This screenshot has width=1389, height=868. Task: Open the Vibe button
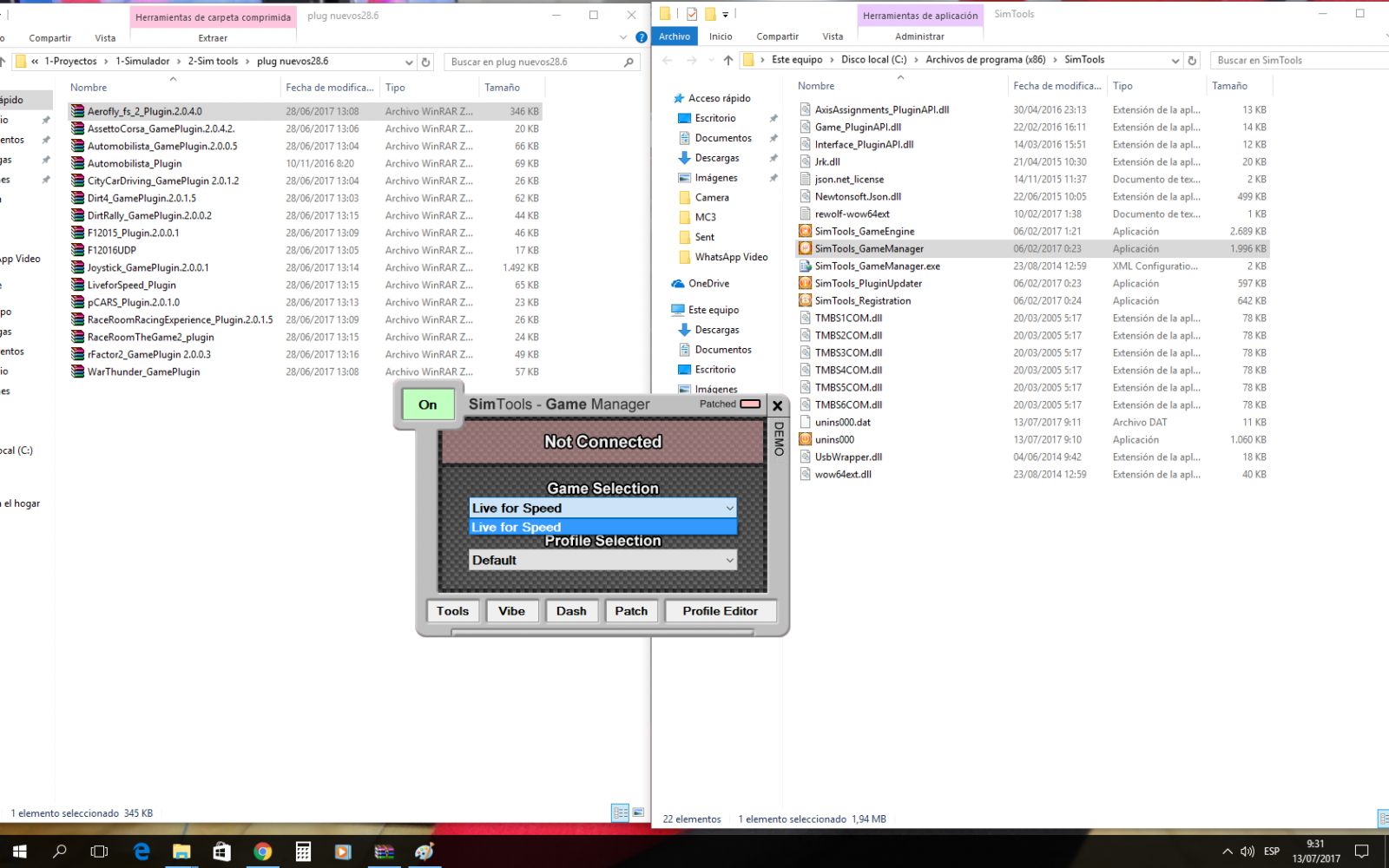pos(512,611)
